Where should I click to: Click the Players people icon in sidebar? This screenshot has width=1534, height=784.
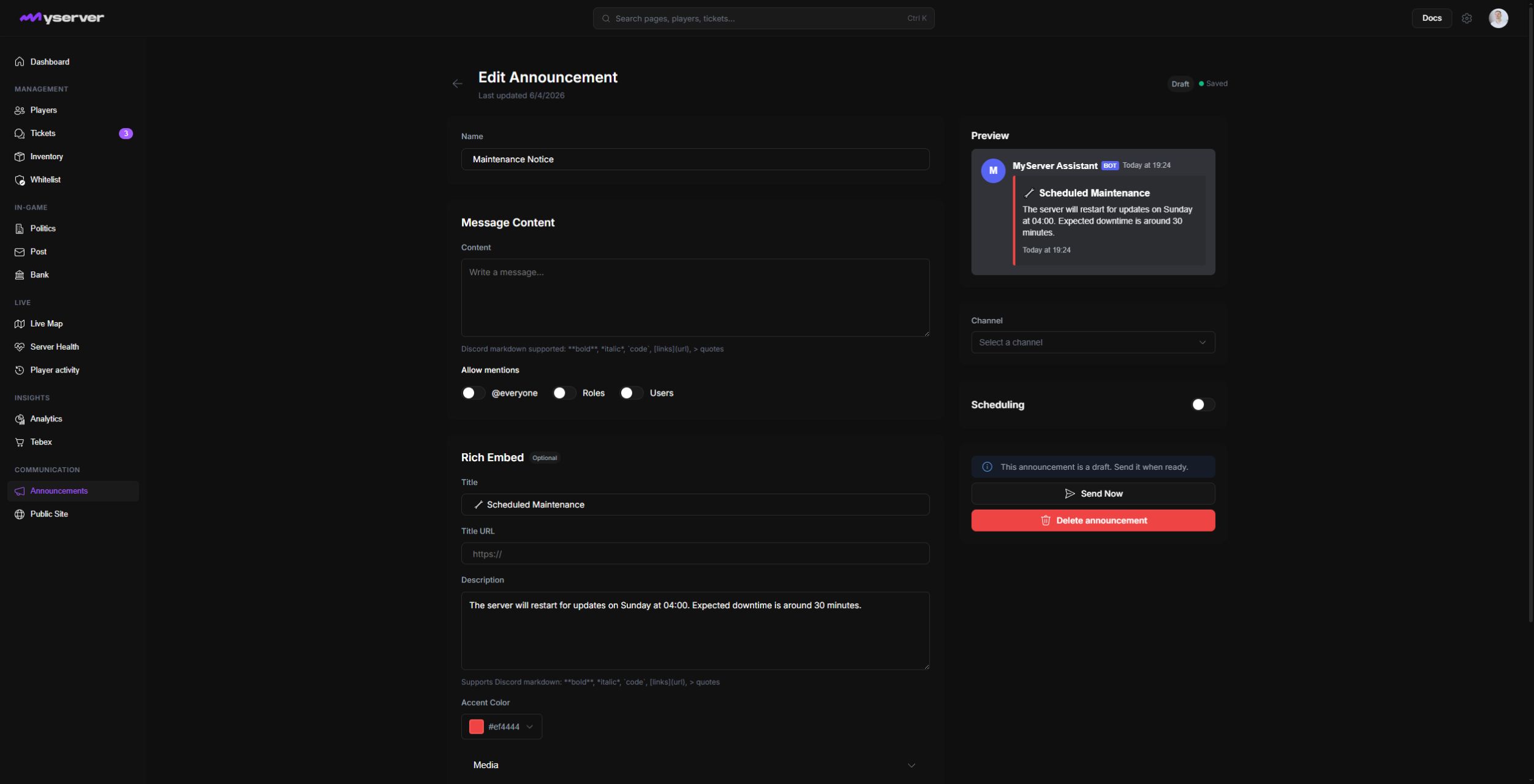(x=20, y=110)
